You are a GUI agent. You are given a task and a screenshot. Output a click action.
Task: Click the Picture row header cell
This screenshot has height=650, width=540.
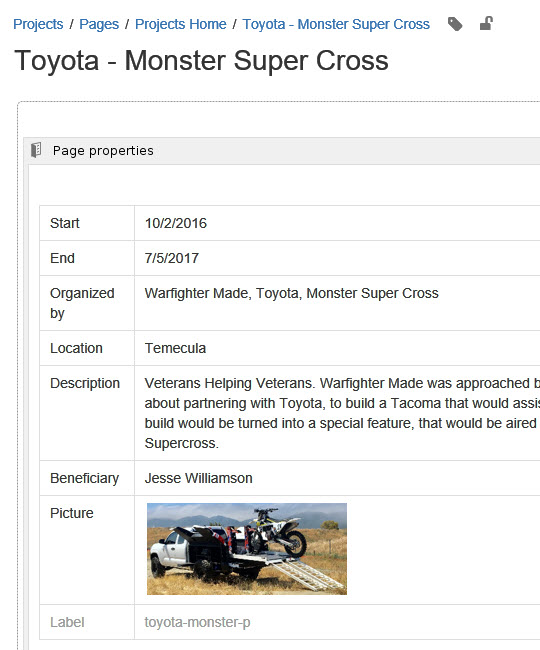click(x=87, y=550)
